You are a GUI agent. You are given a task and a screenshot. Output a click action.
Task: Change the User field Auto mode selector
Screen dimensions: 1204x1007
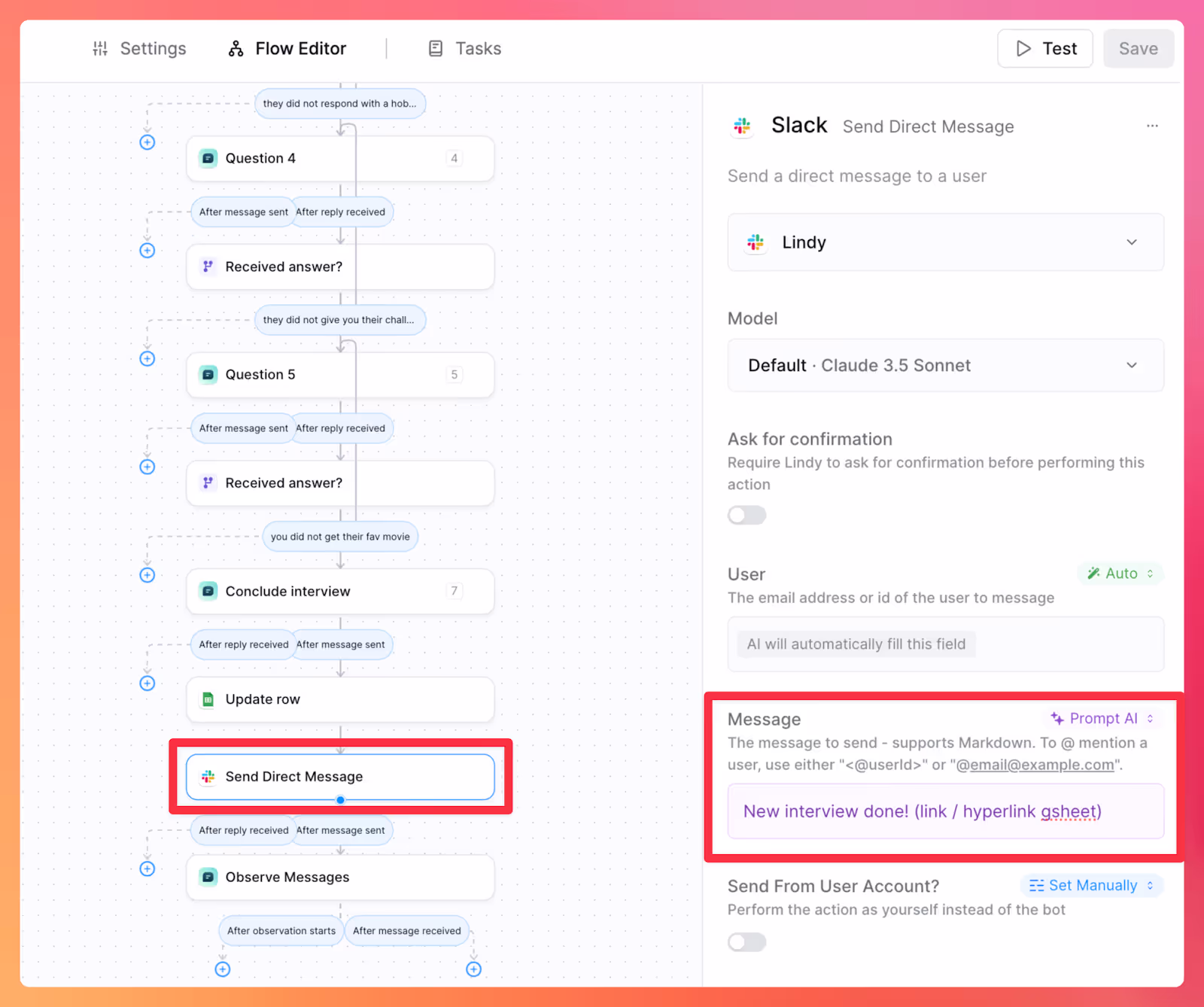coord(1120,573)
